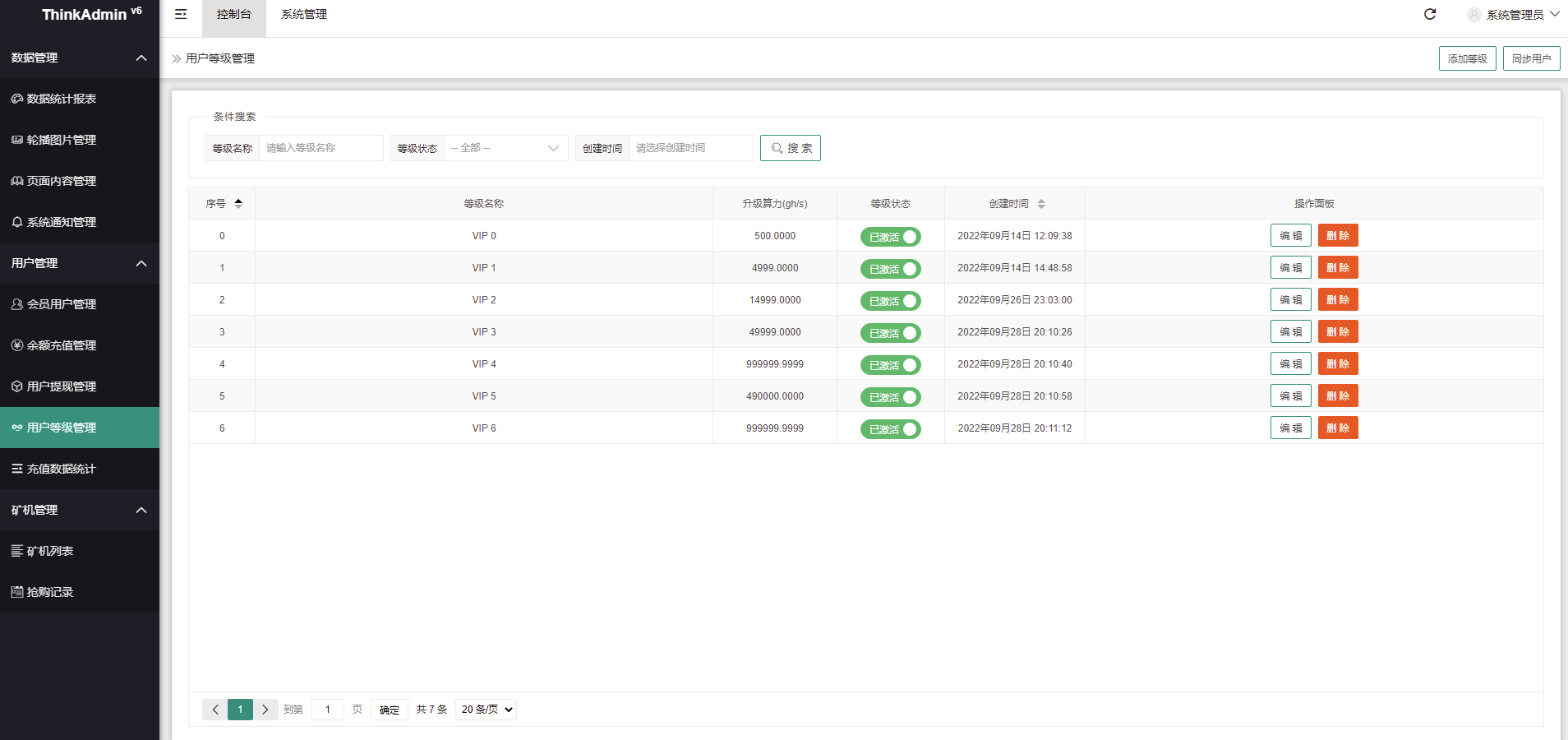Switch to the 控制台 top tab
Image resolution: width=1568 pixels, height=740 pixels.
pos(234,15)
